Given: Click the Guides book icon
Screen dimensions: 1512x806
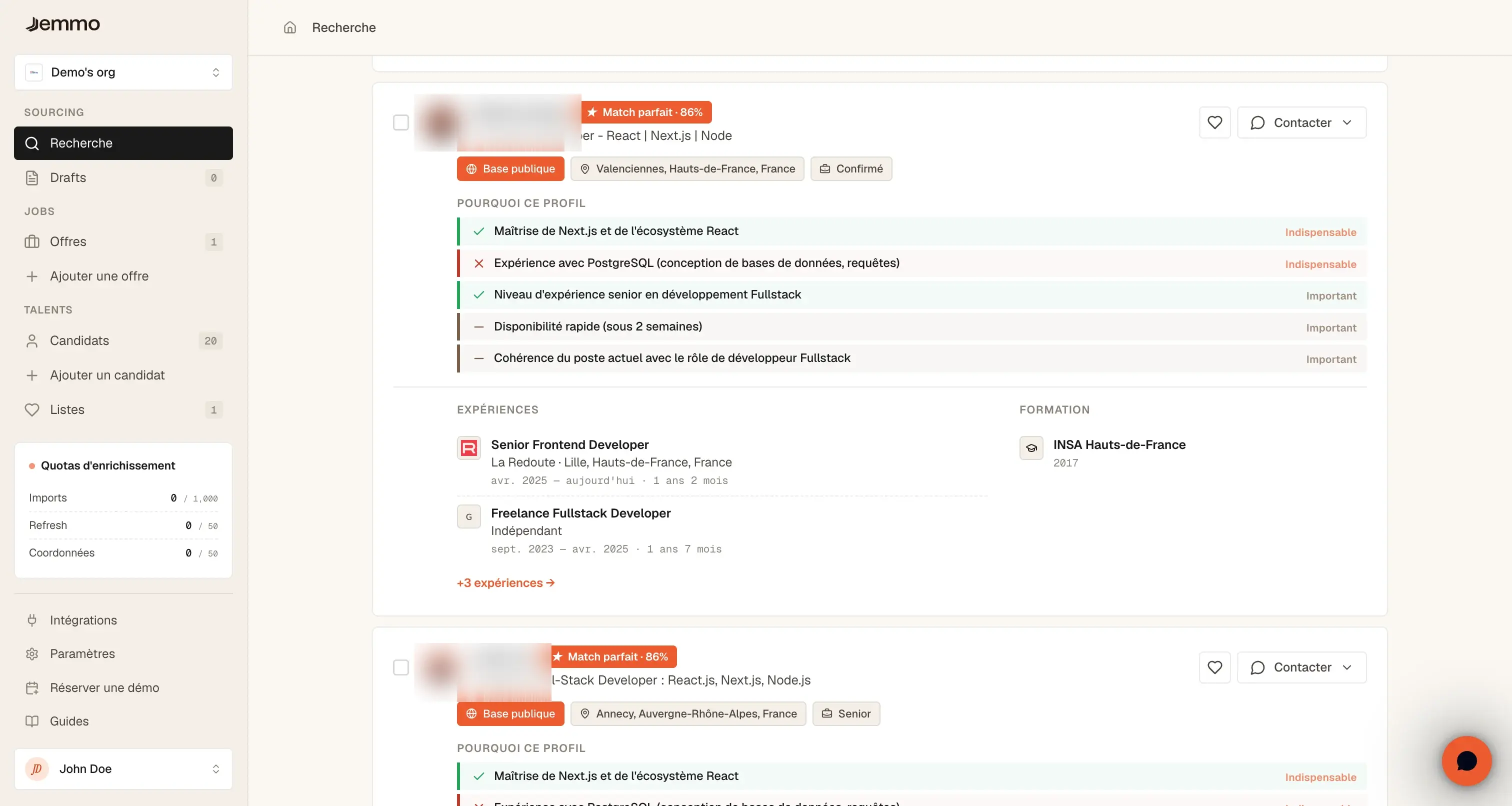Looking at the screenshot, I should [x=32, y=721].
